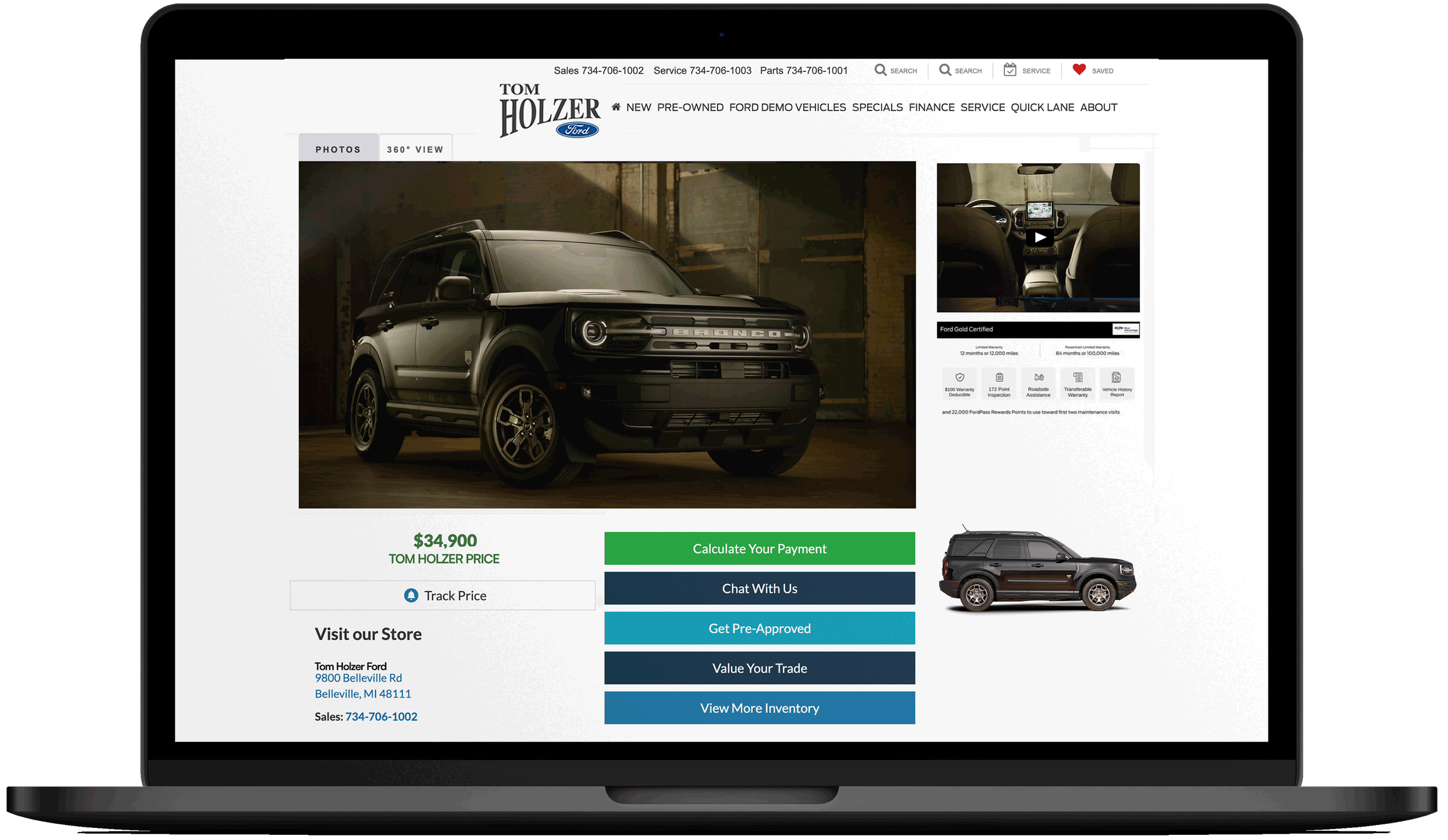This screenshot has width=1448, height=840.
Task: Click the red Saved heart icon
Action: [1078, 69]
